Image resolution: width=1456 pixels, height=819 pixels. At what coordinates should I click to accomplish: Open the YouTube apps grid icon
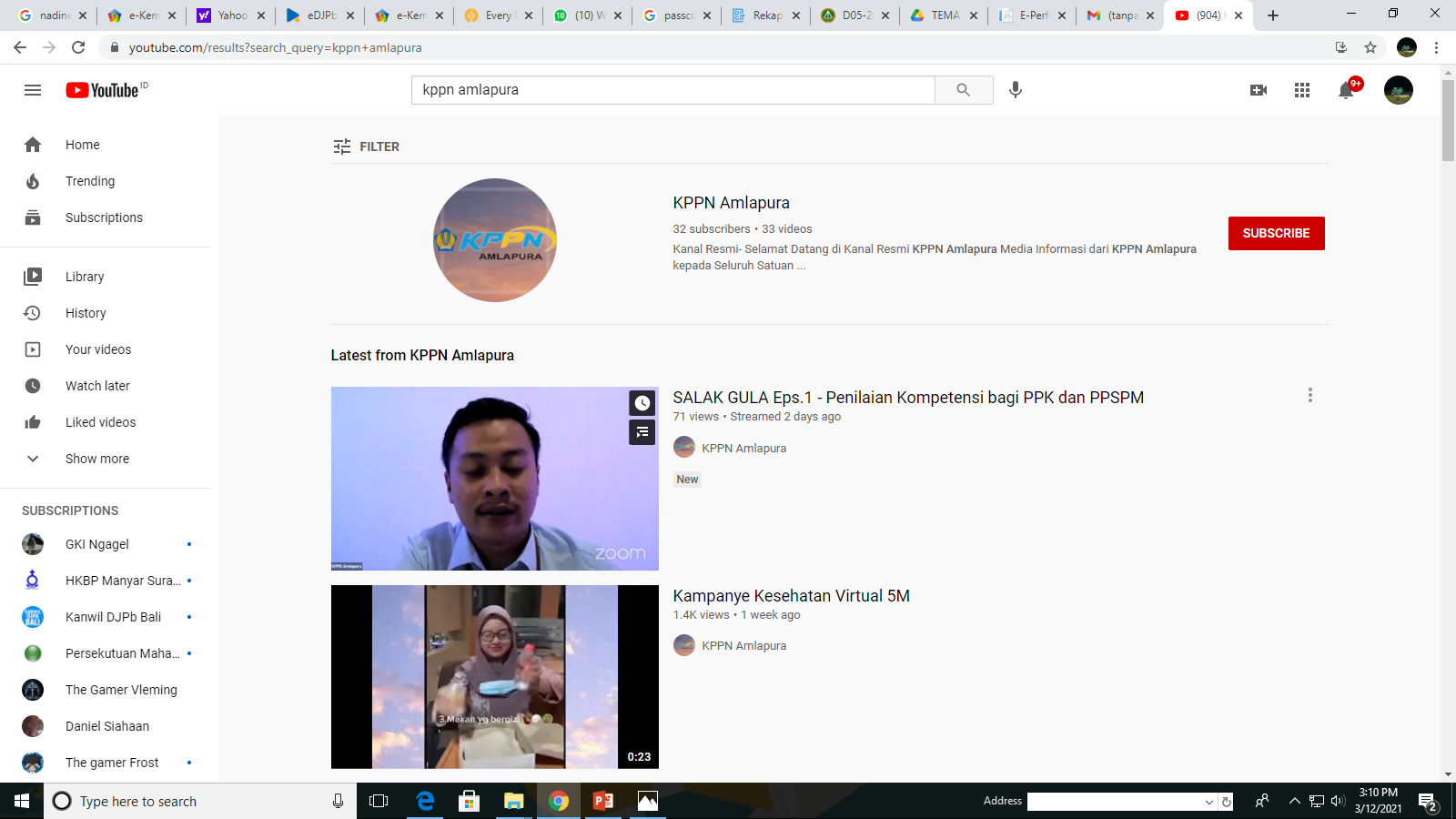coord(1302,90)
